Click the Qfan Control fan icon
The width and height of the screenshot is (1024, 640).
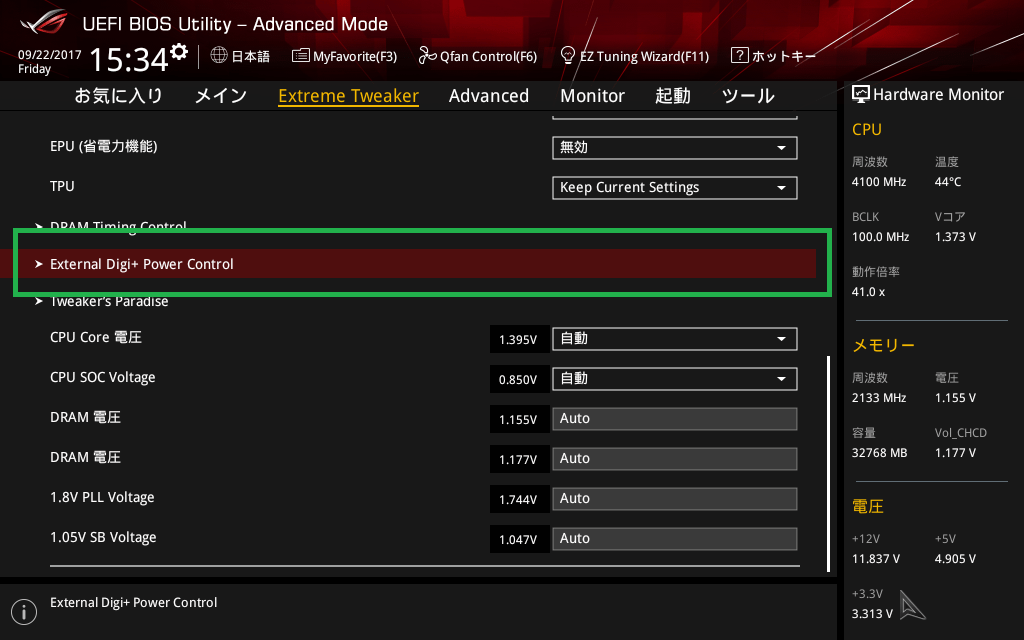click(427, 56)
